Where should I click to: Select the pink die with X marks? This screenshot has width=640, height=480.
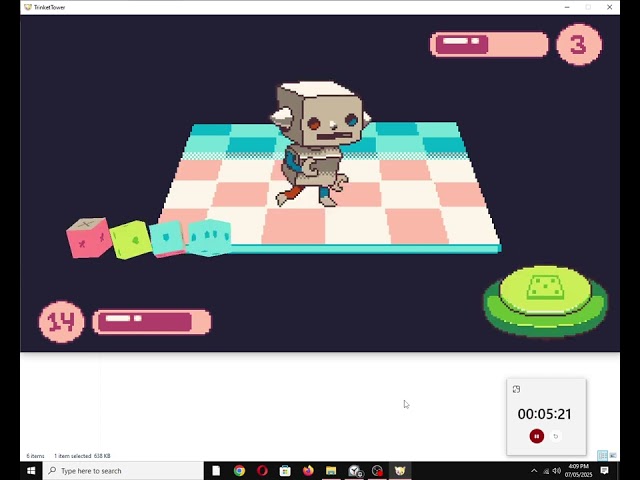click(89, 238)
